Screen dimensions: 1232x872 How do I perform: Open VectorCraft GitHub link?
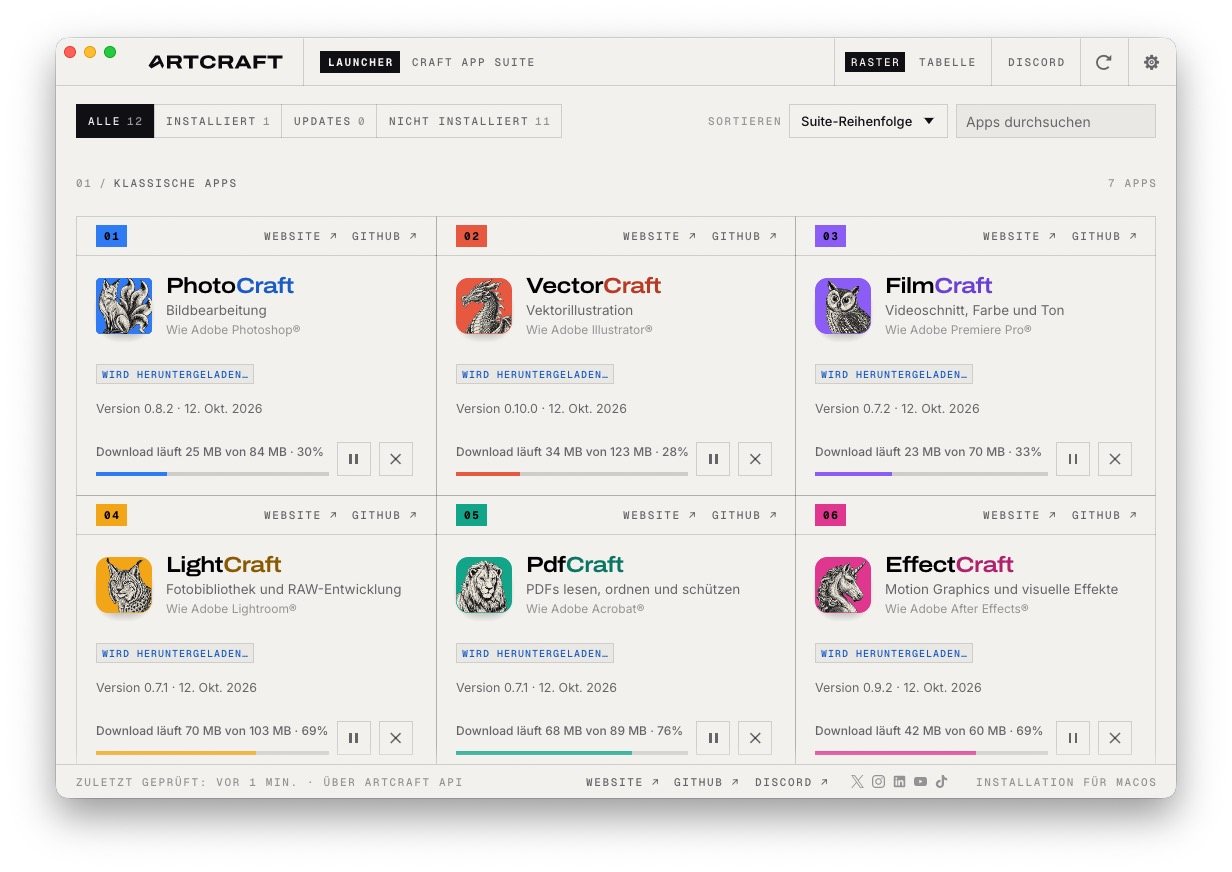tap(744, 236)
